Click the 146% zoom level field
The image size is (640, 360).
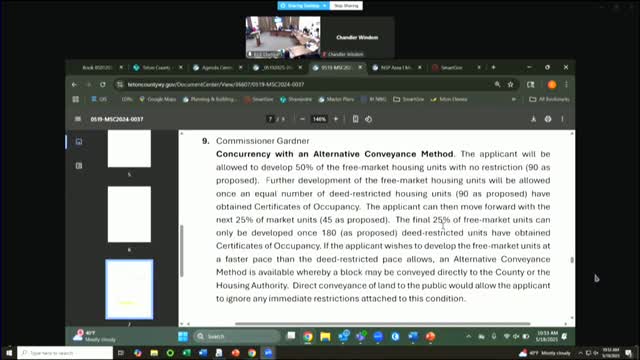319,119
